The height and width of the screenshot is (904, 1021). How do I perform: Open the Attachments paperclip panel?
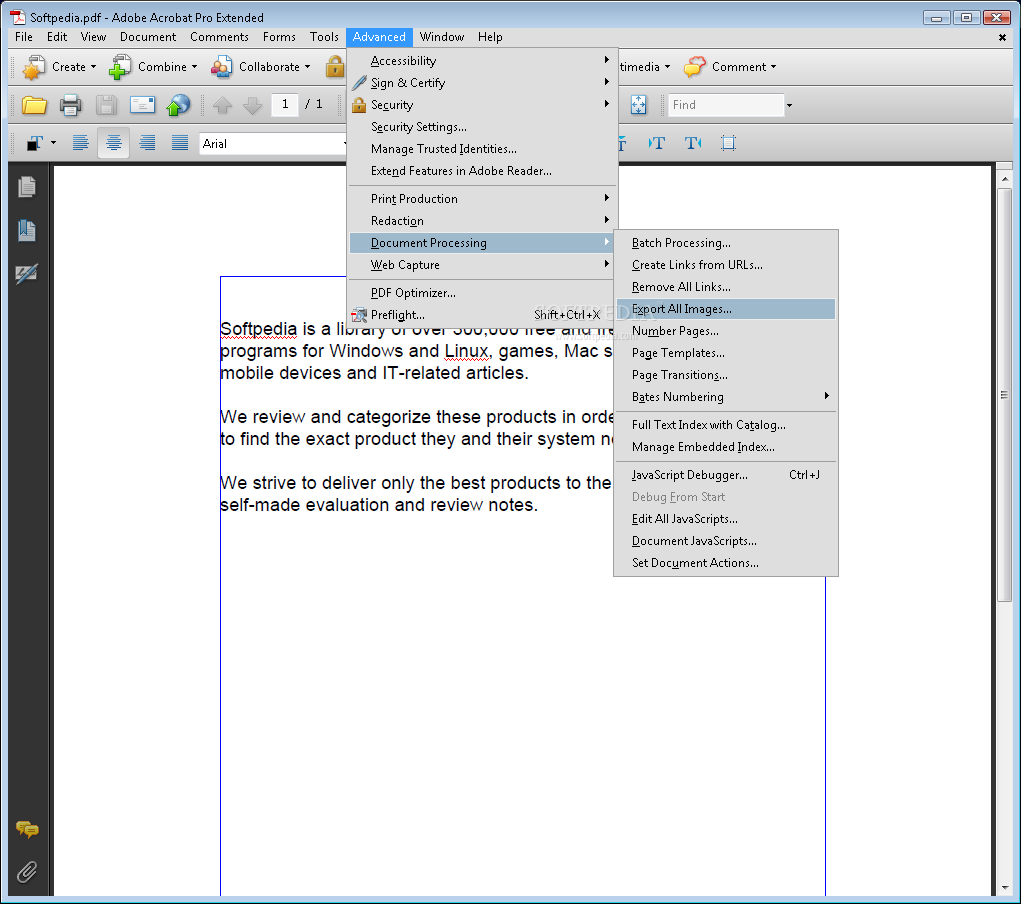coord(27,871)
